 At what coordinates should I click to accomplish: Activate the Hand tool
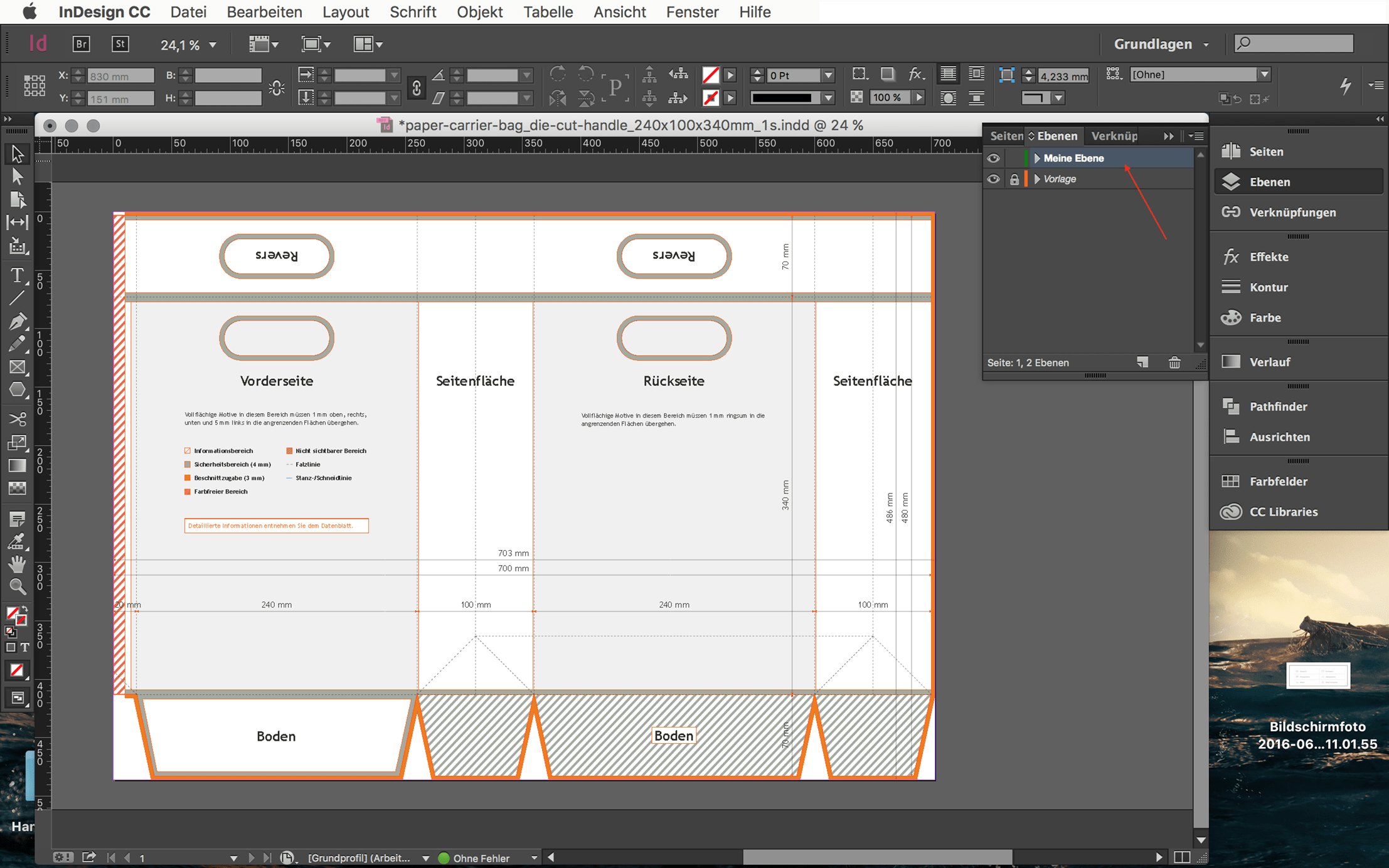17,564
